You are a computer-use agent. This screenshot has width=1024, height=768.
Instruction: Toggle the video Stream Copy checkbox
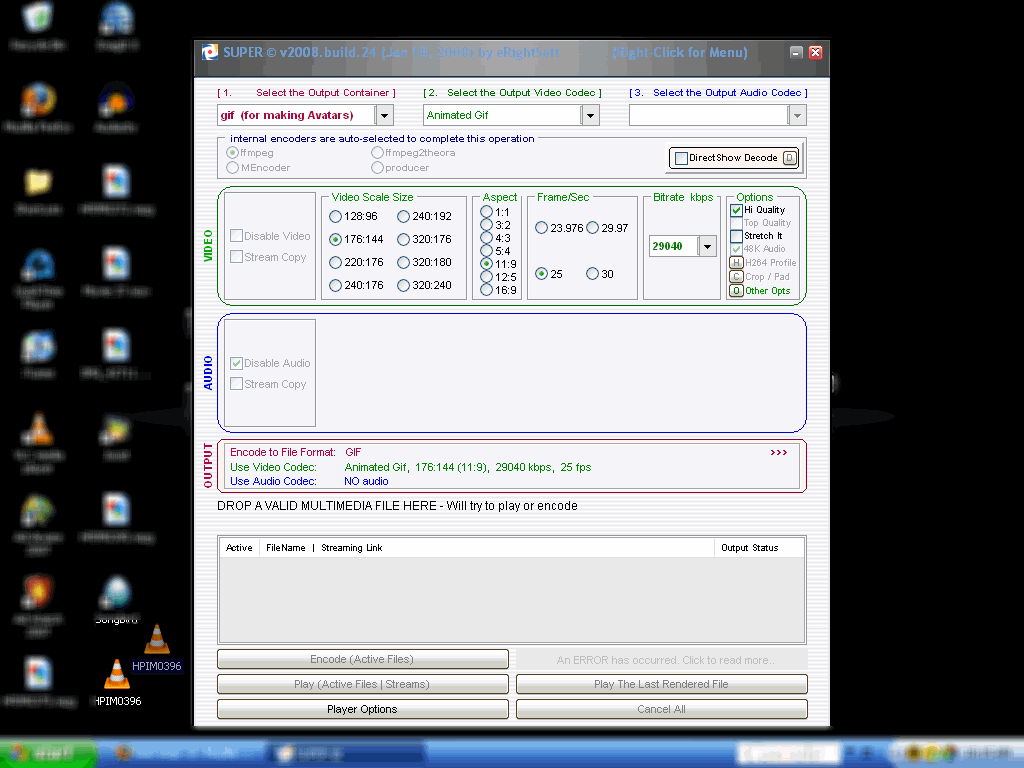coord(236,257)
